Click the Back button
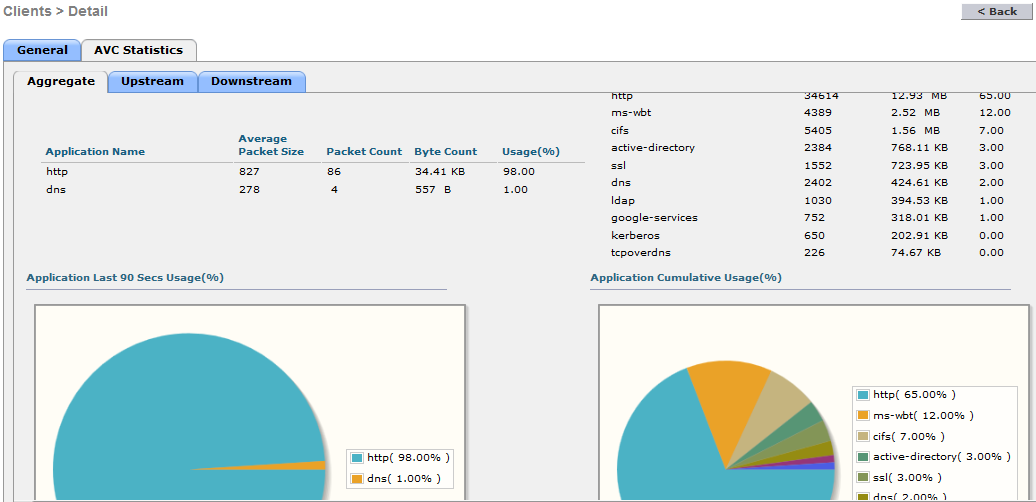Image resolution: width=1036 pixels, height=502 pixels. tap(996, 11)
